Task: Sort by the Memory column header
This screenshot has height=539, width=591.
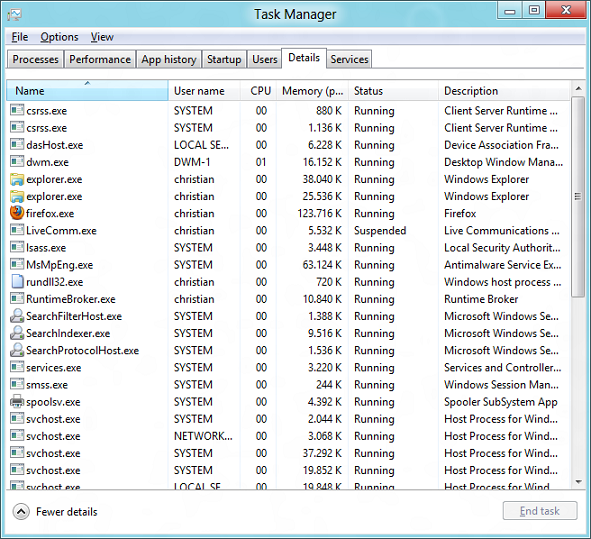Action: 313,90
